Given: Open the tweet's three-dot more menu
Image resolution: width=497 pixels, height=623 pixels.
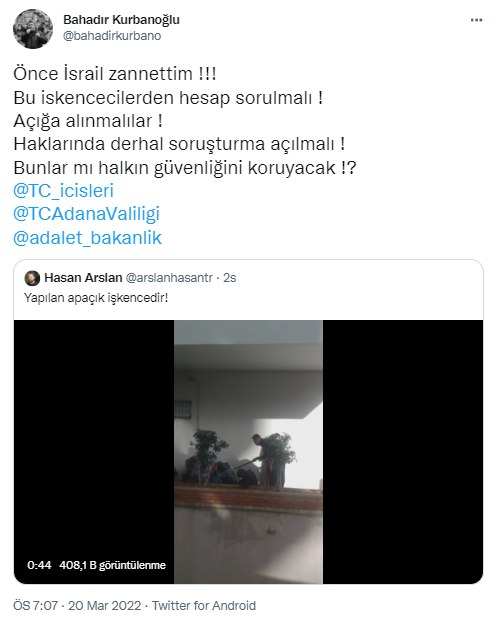Looking at the screenshot, I should click(476, 20).
